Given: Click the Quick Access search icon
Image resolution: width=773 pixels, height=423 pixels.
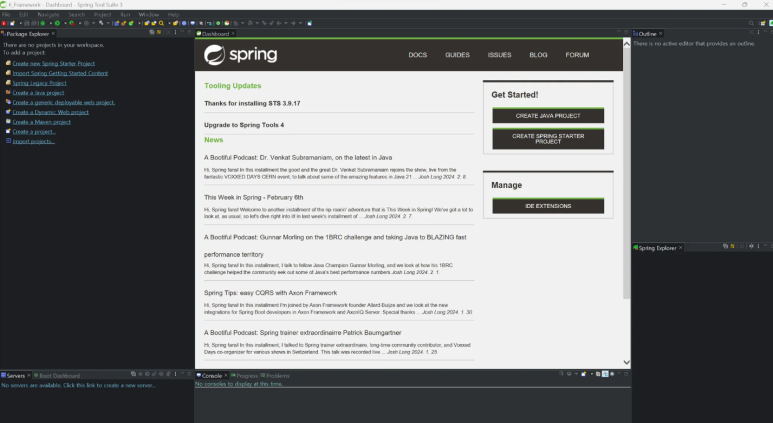Looking at the screenshot, I should pyautogui.click(x=751, y=23).
